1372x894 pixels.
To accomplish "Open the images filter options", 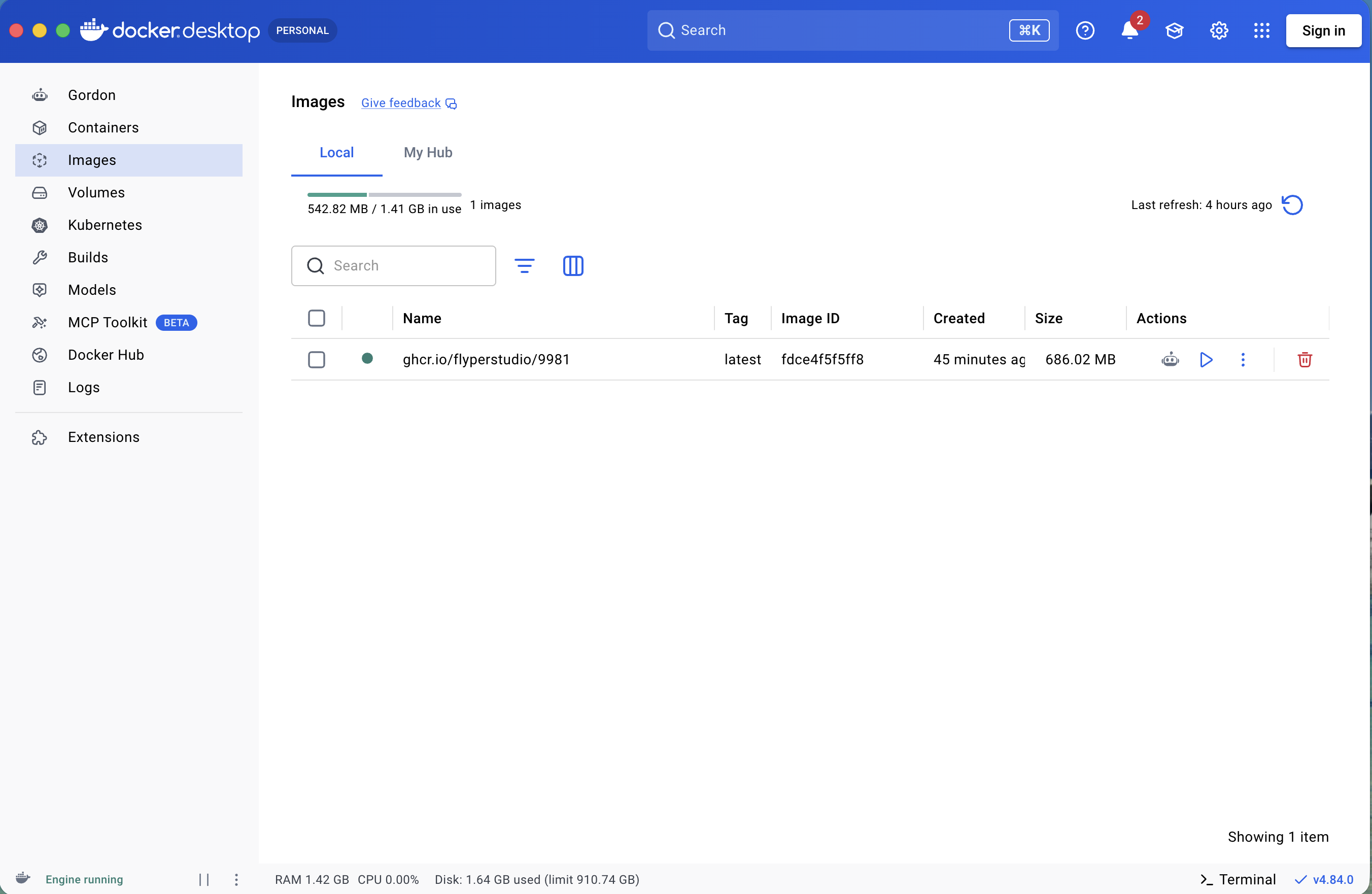I will [x=524, y=266].
